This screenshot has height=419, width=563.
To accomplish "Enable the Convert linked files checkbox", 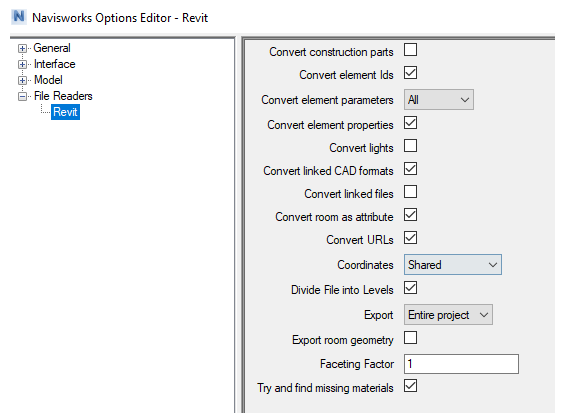I will point(410,192).
